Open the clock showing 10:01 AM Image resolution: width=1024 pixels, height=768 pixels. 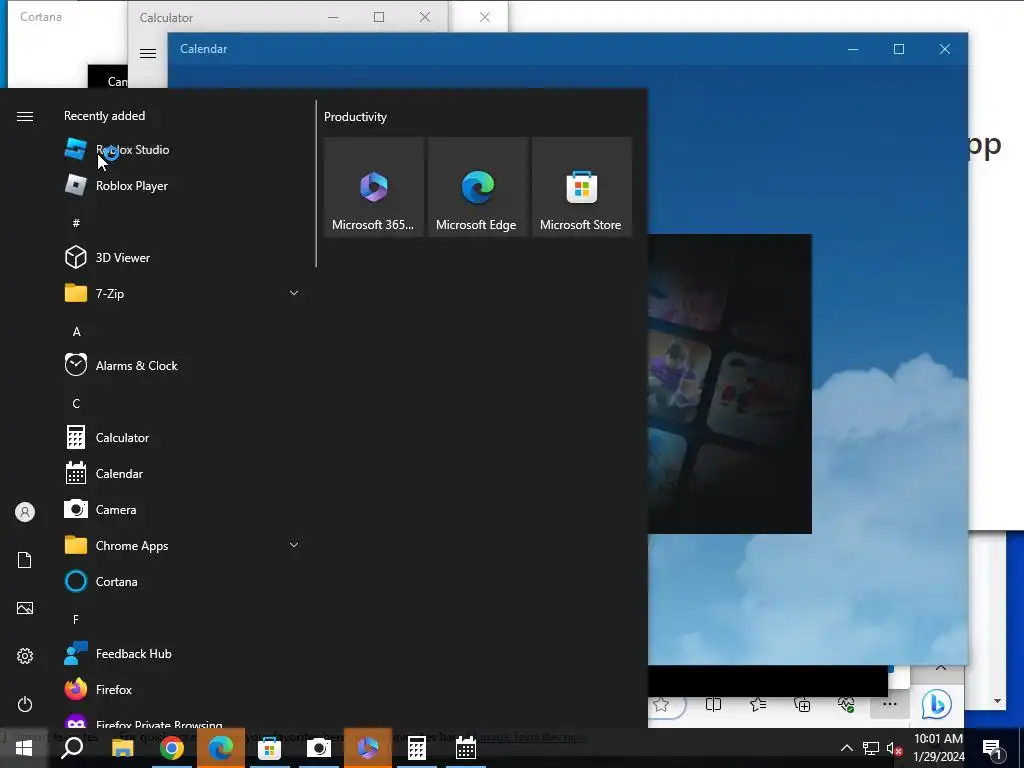click(938, 748)
